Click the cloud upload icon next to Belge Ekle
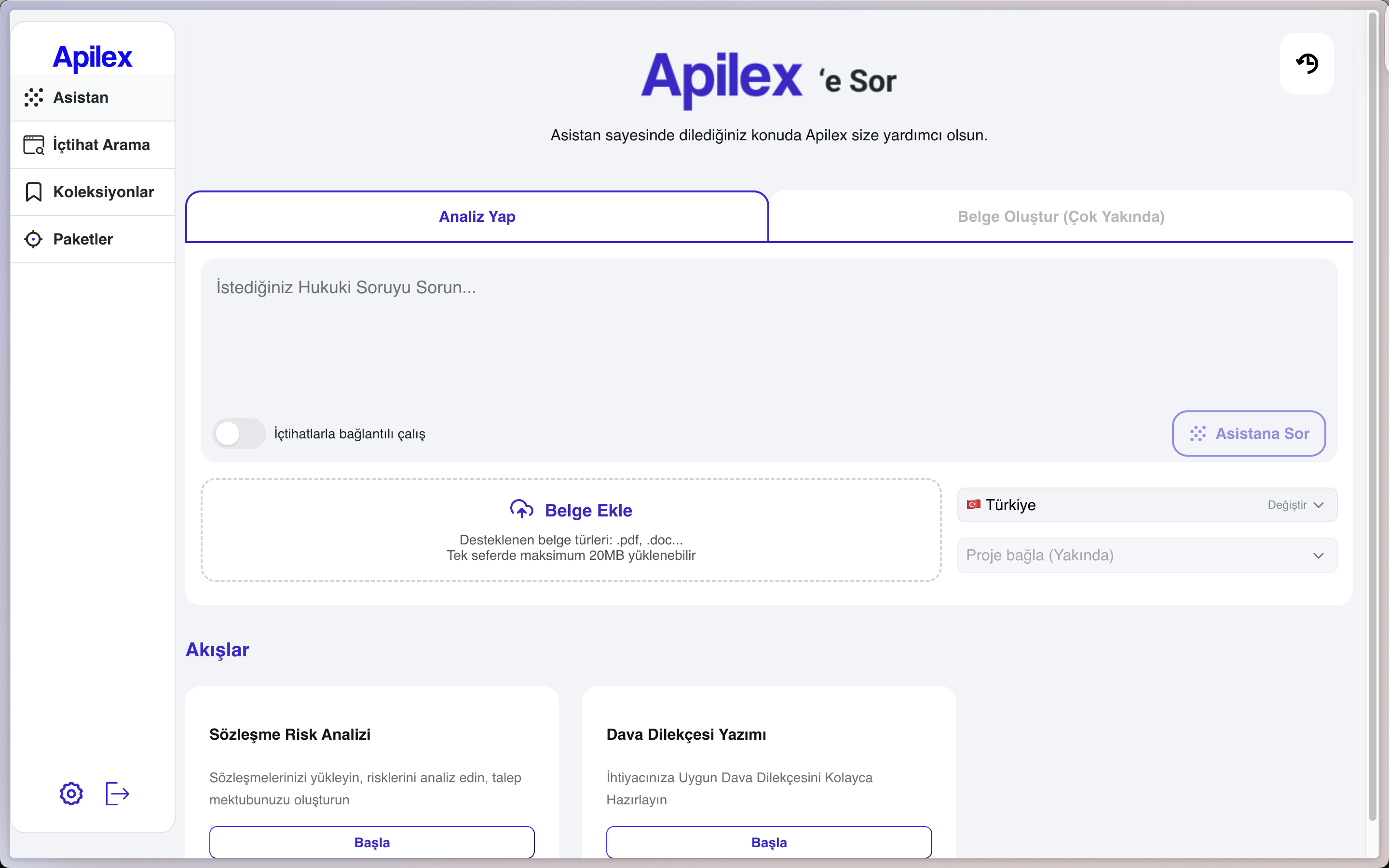The width and height of the screenshot is (1389, 868). [x=522, y=509]
